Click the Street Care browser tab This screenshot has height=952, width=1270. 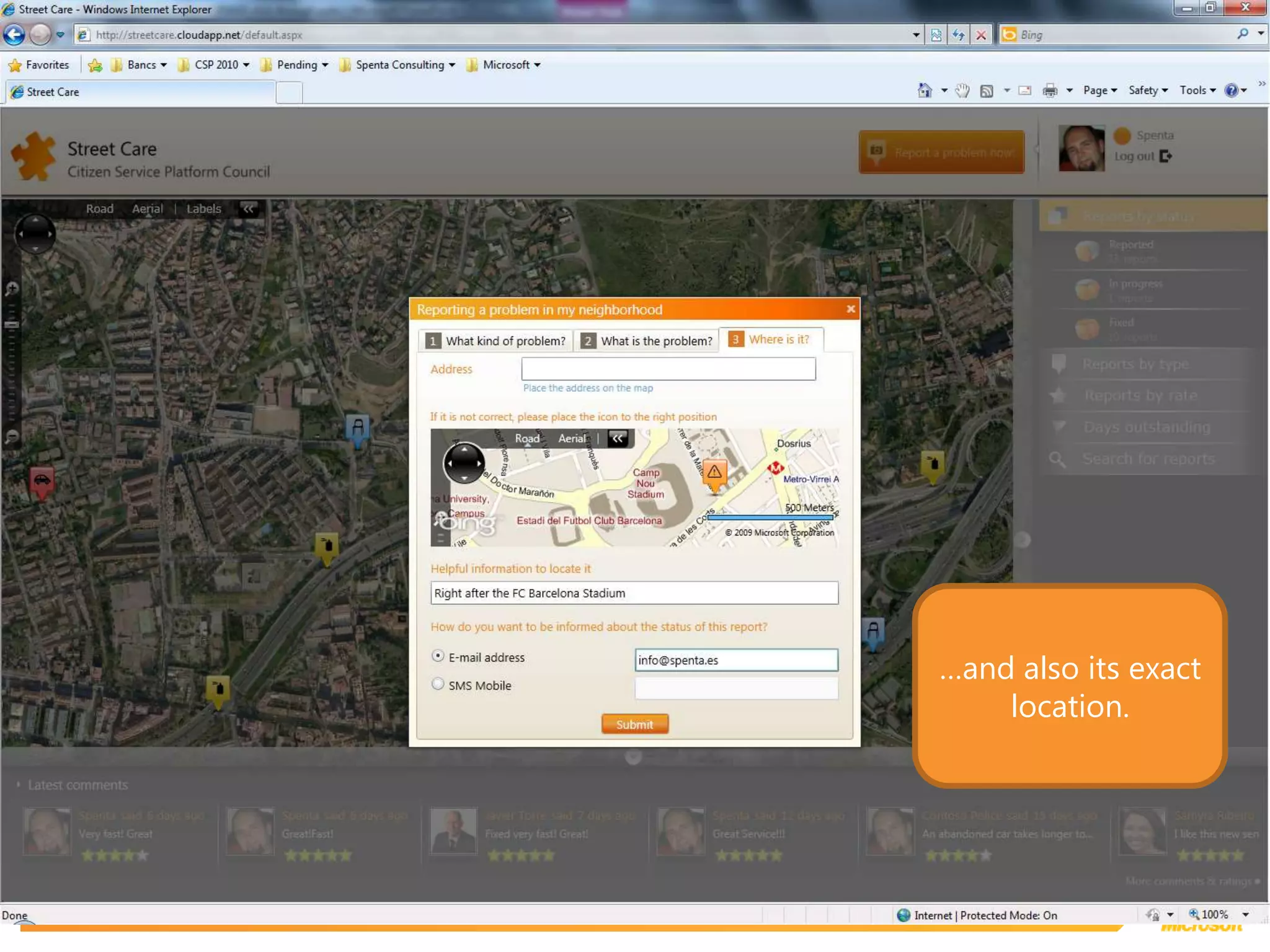[140, 92]
